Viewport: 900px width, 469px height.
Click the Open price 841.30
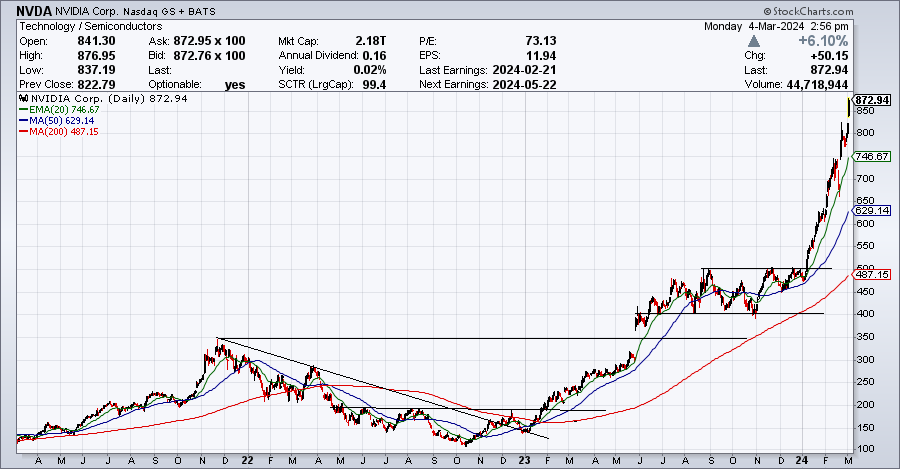pyautogui.click(x=96, y=41)
